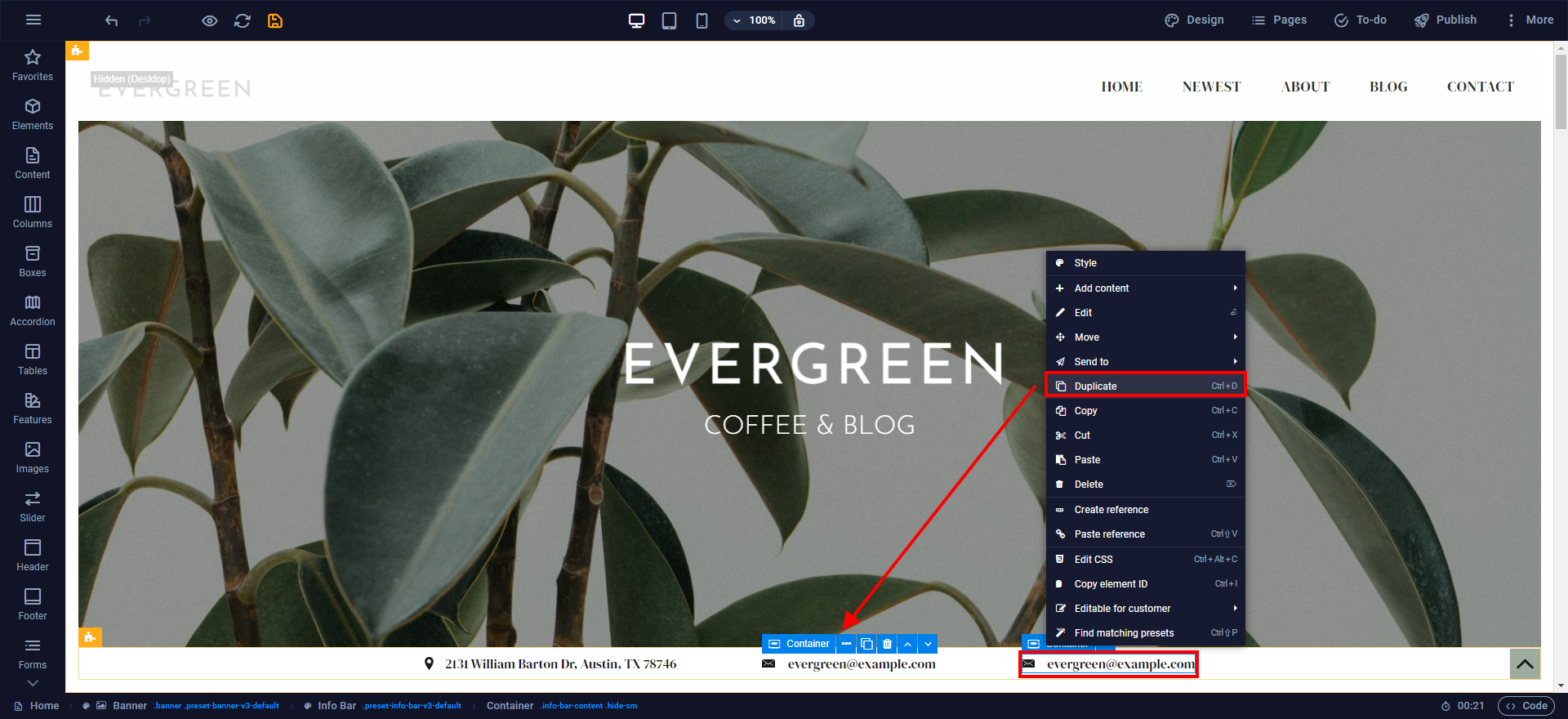Switch to mobile phone view
Image resolution: width=1568 pixels, height=719 pixels.
(702, 20)
